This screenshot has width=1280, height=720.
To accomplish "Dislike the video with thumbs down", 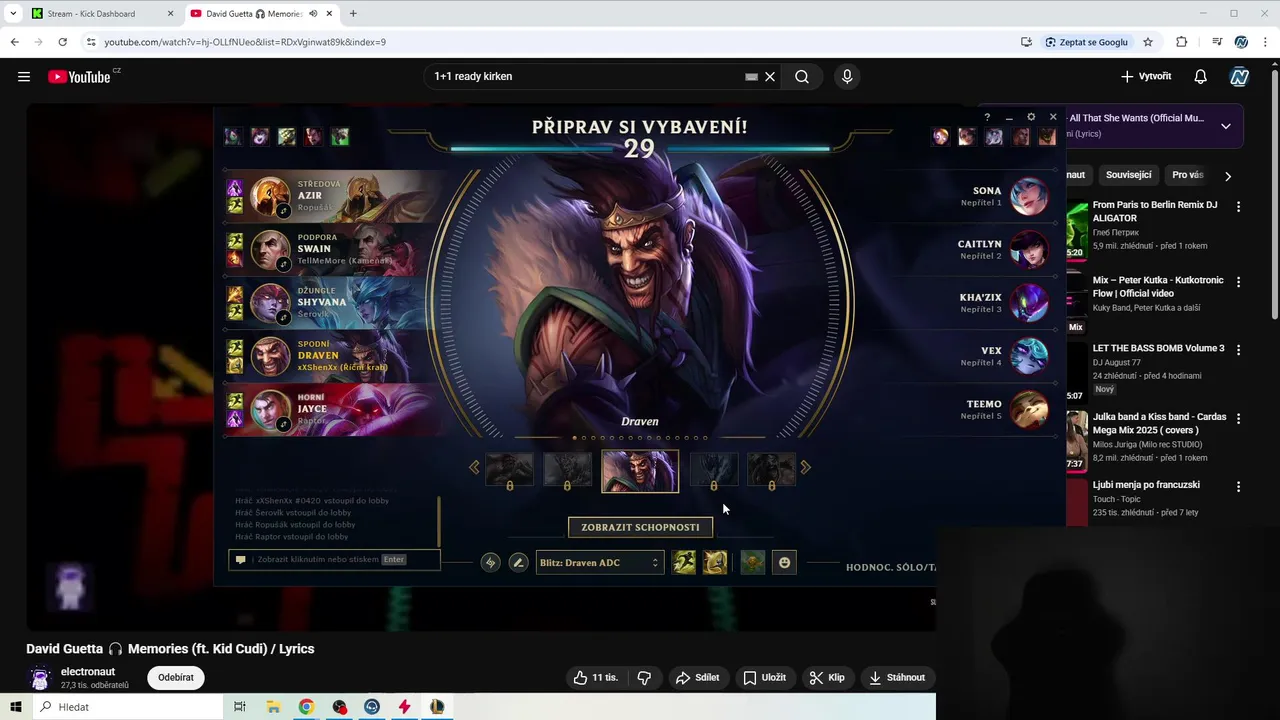I will (644, 678).
